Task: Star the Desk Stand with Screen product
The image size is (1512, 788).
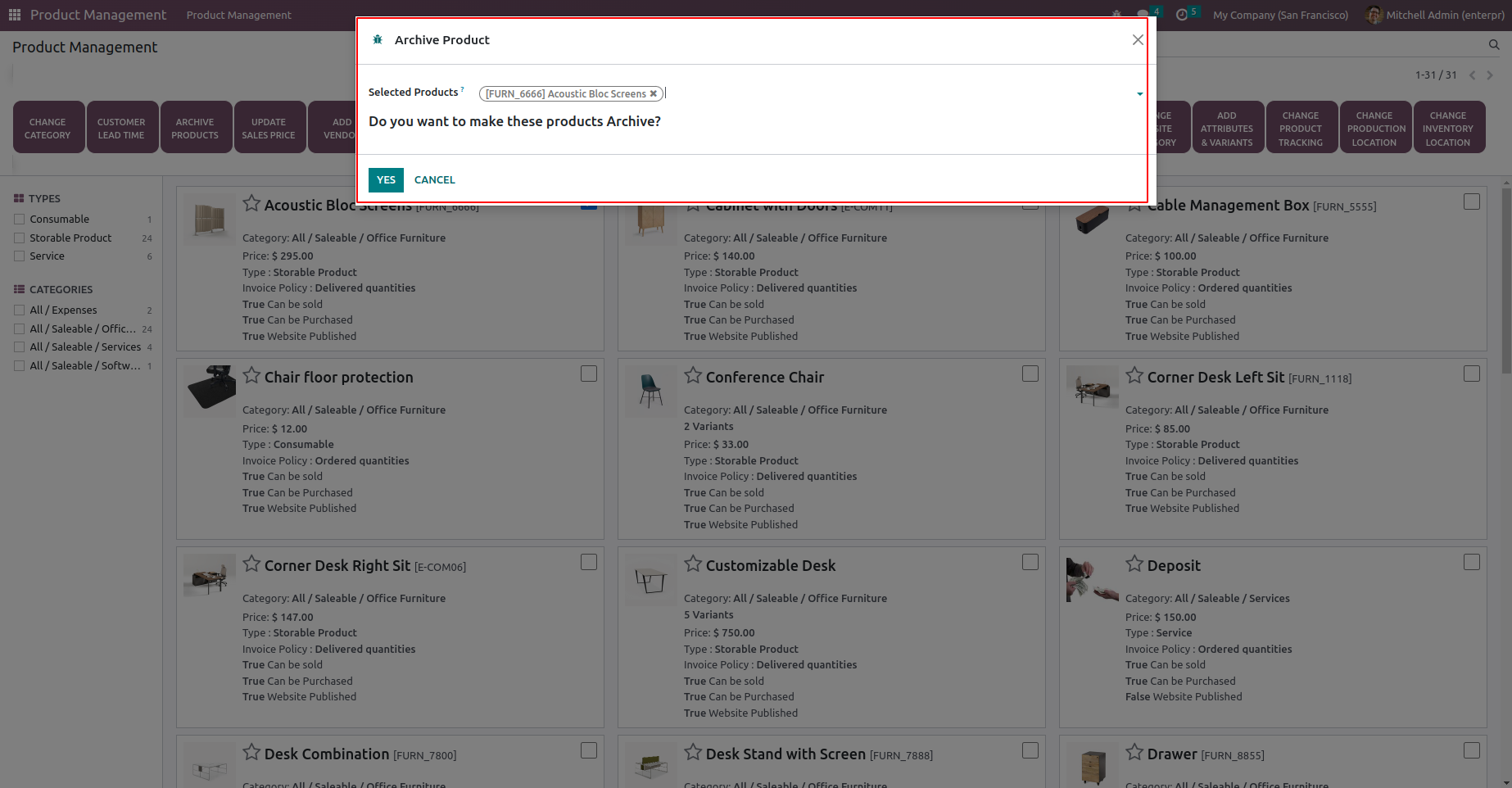Action: [693, 753]
